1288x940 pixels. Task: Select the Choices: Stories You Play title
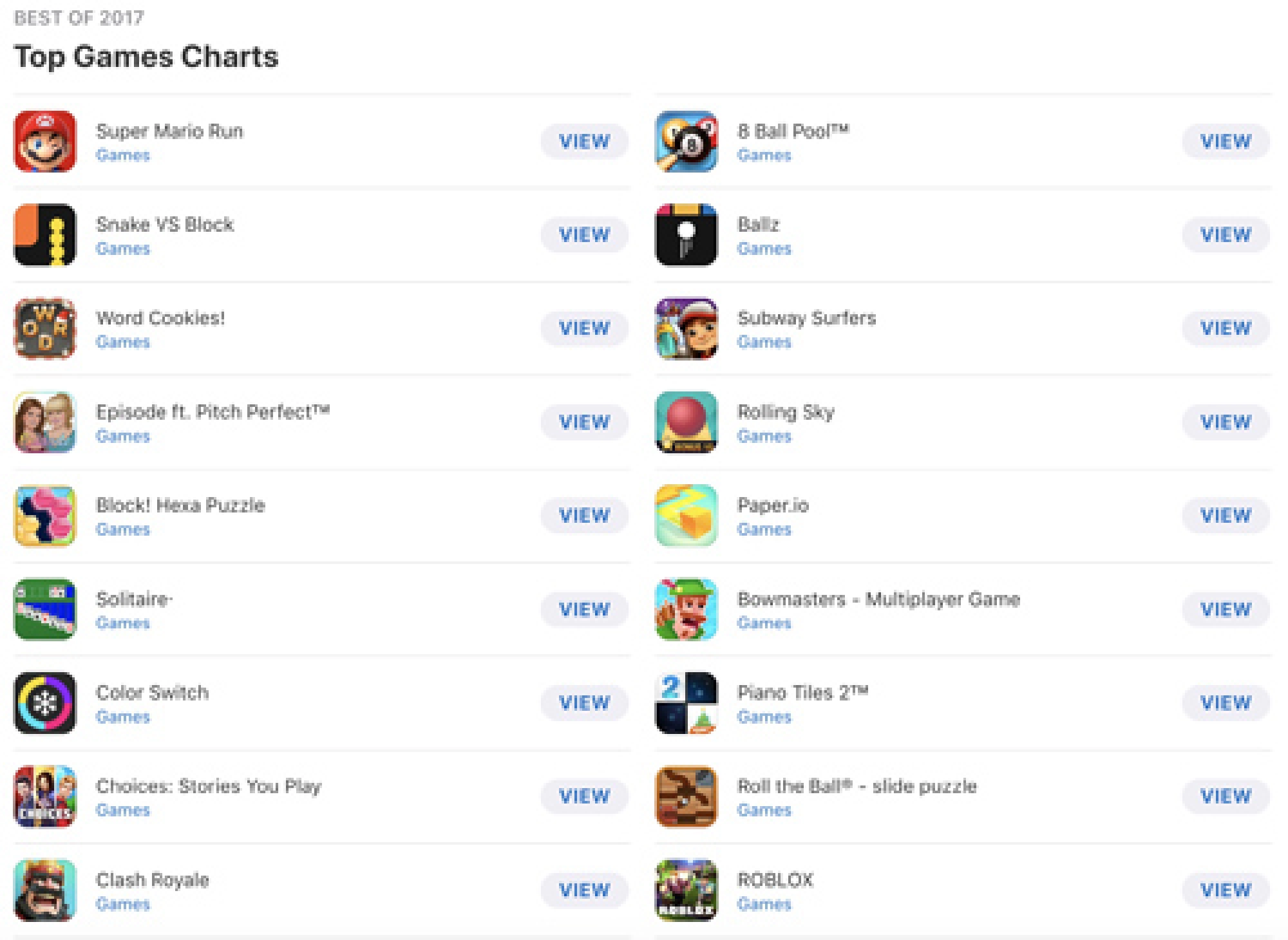[209, 786]
